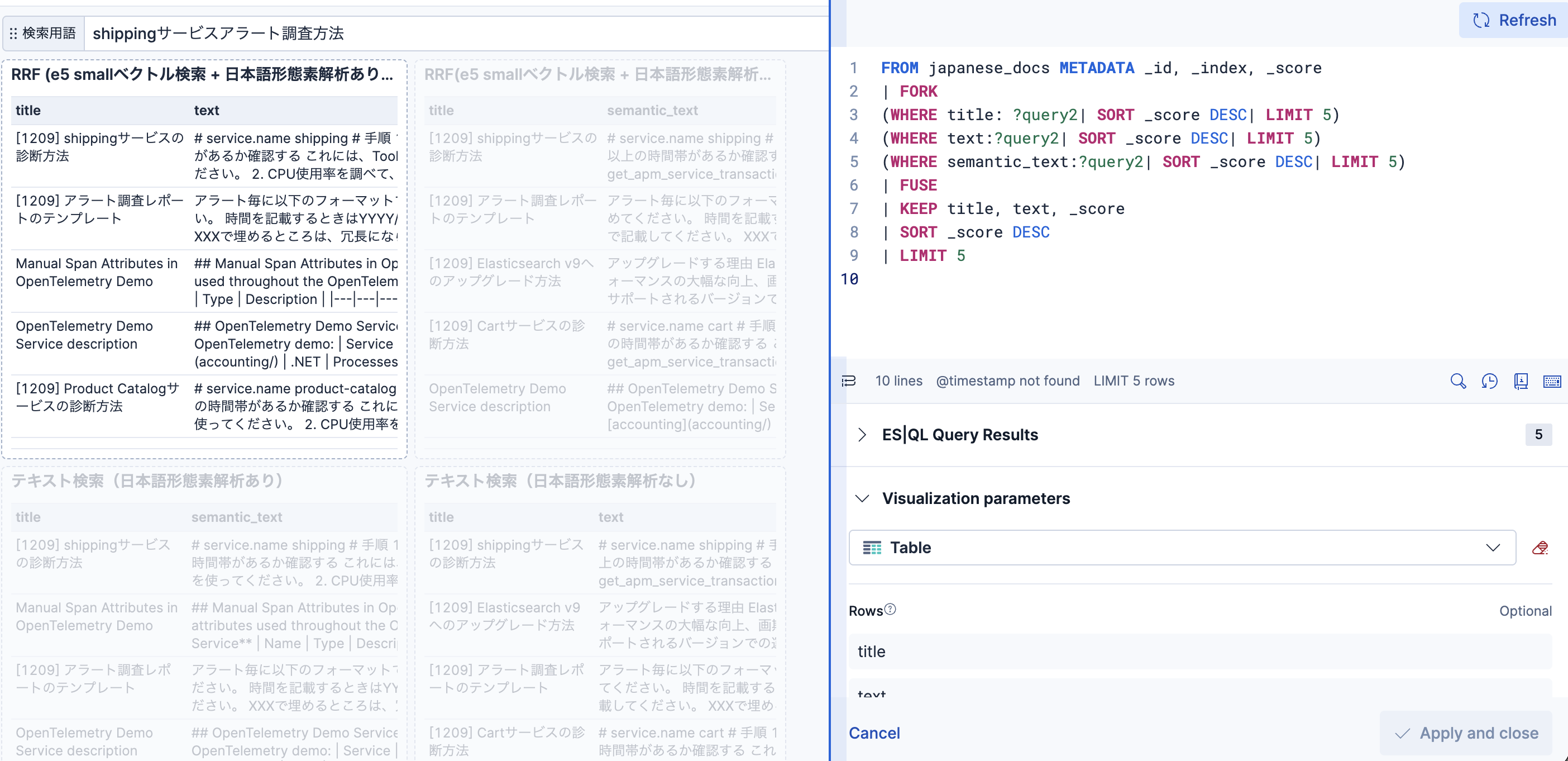This screenshot has width=1568, height=761.
Task: Click @timestamp not found status label
Action: 1007,381
